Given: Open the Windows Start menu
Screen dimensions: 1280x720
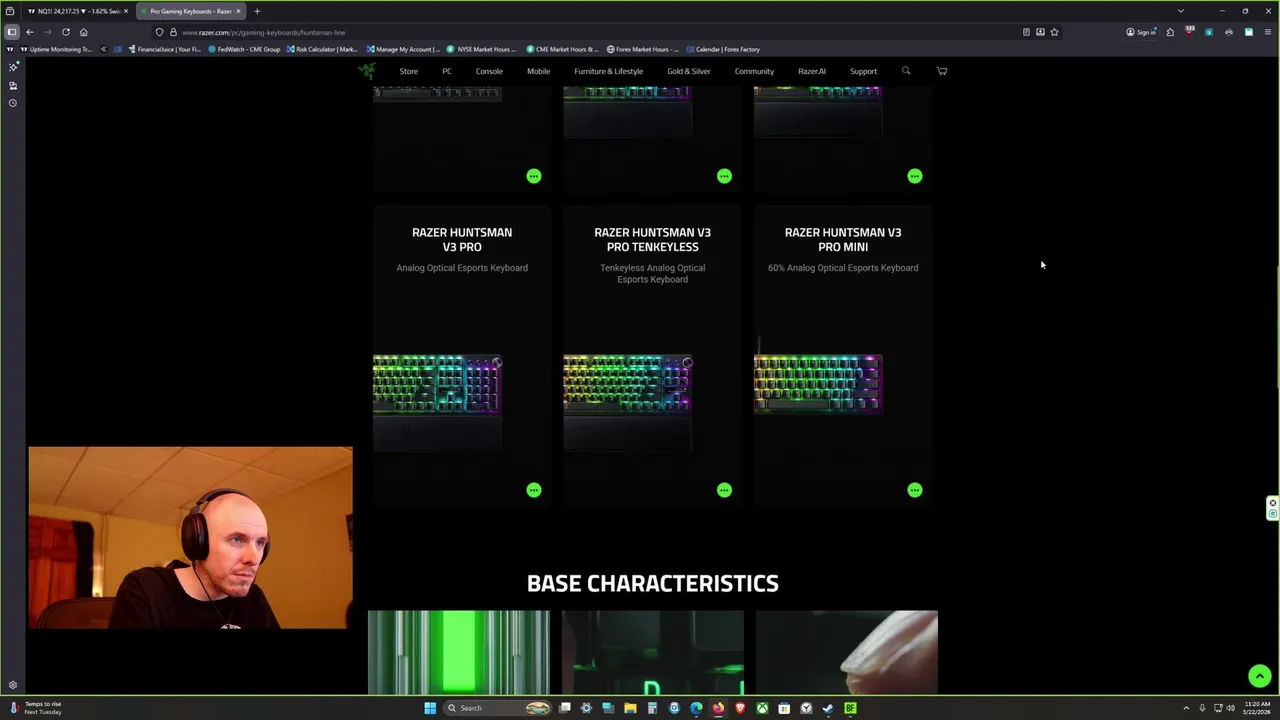Looking at the screenshot, I should (x=430, y=708).
